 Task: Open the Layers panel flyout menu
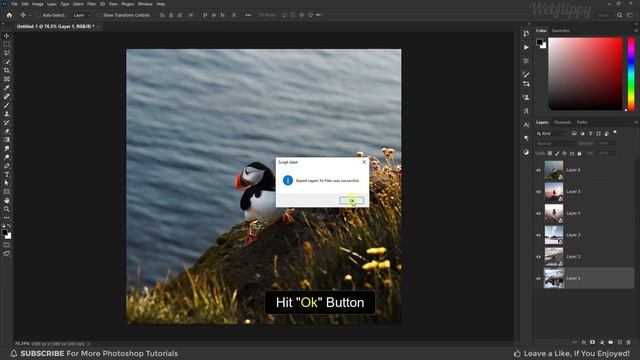coord(636,122)
